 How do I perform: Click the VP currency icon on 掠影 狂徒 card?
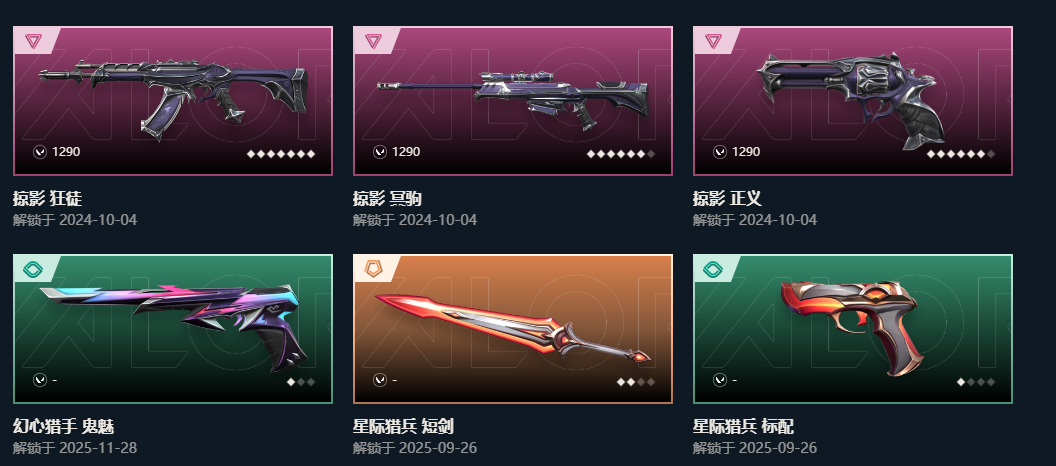point(40,152)
